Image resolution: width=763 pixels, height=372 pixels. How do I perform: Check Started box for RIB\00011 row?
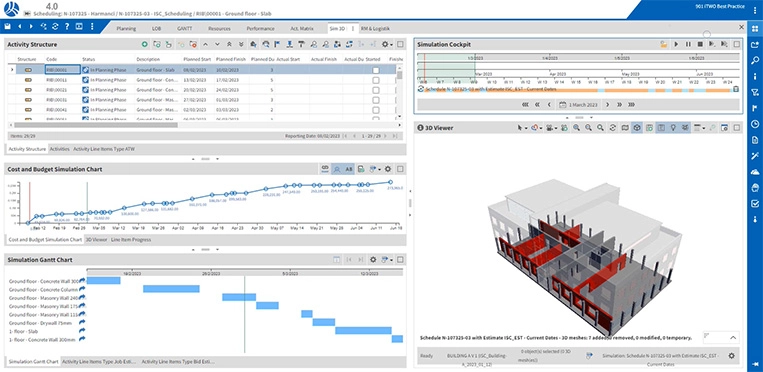pos(376,80)
